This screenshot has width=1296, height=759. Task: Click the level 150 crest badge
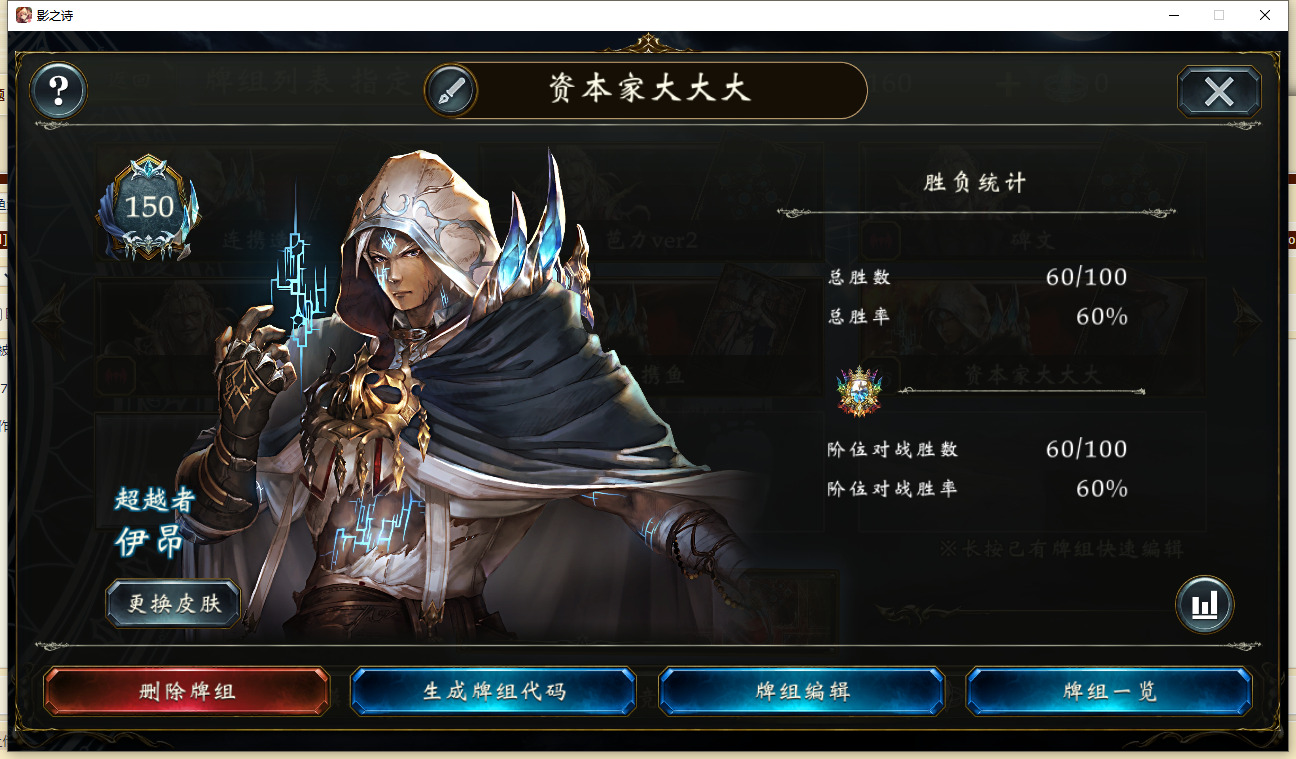(x=148, y=207)
